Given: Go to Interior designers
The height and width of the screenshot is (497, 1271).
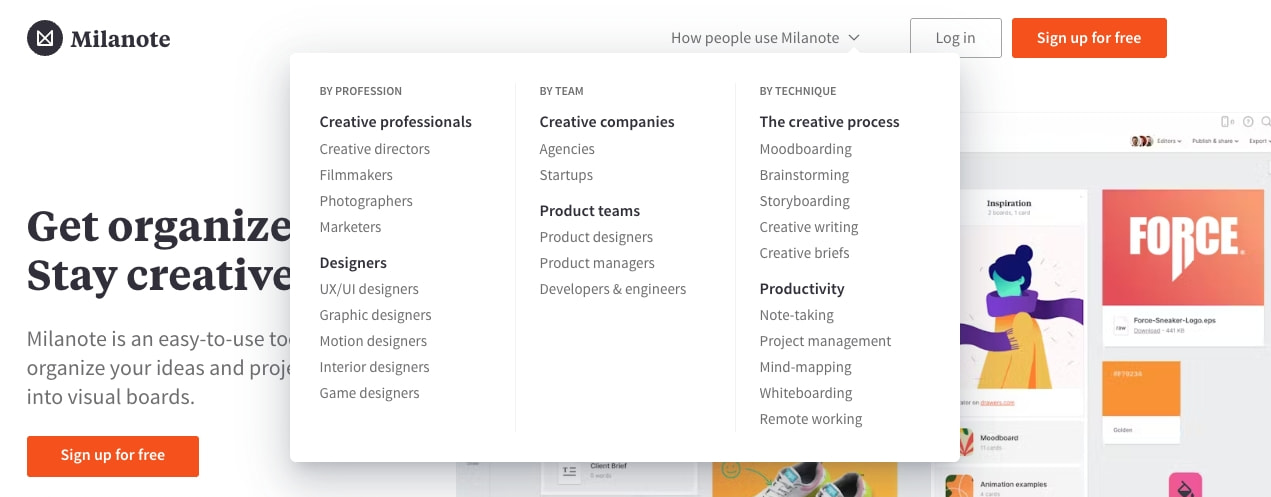Looking at the screenshot, I should point(374,367).
